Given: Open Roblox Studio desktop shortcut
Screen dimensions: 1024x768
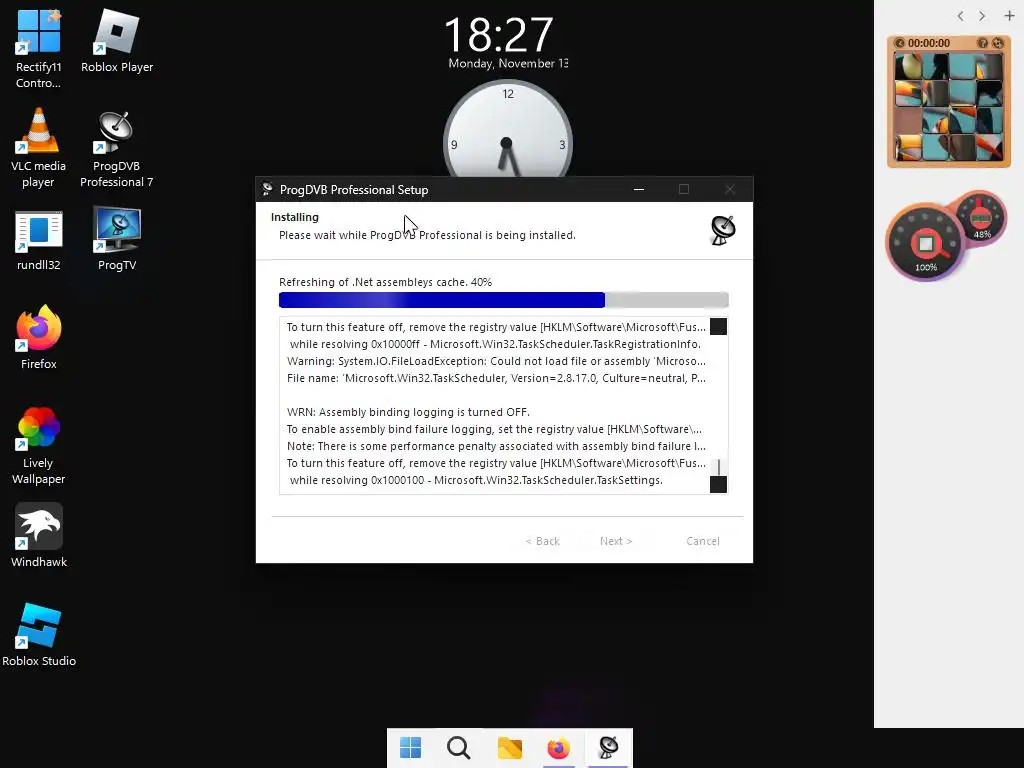Looking at the screenshot, I should (39, 635).
